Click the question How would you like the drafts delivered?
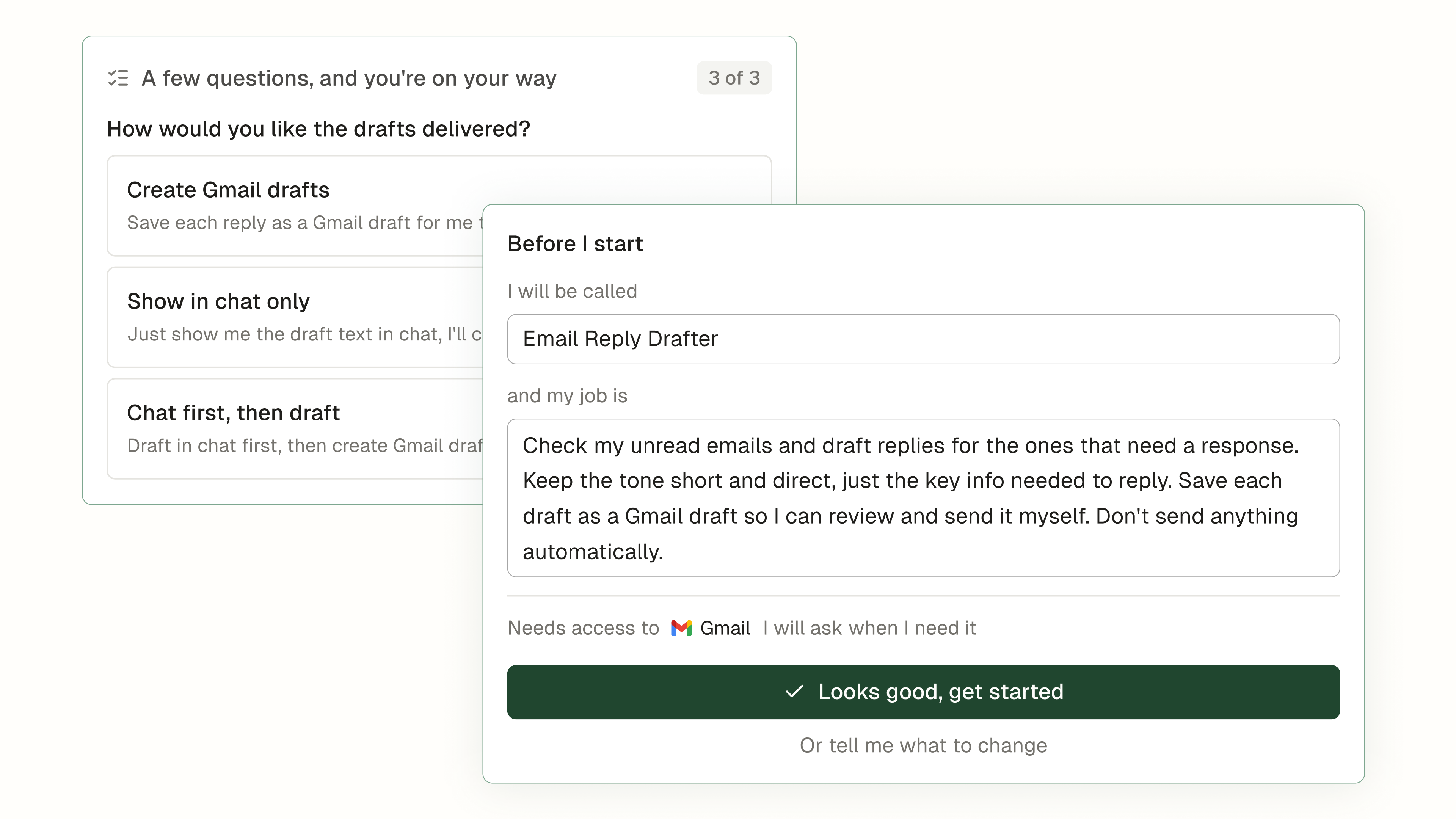The height and width of the screenshot is (819, 1456). coord(319,129)
